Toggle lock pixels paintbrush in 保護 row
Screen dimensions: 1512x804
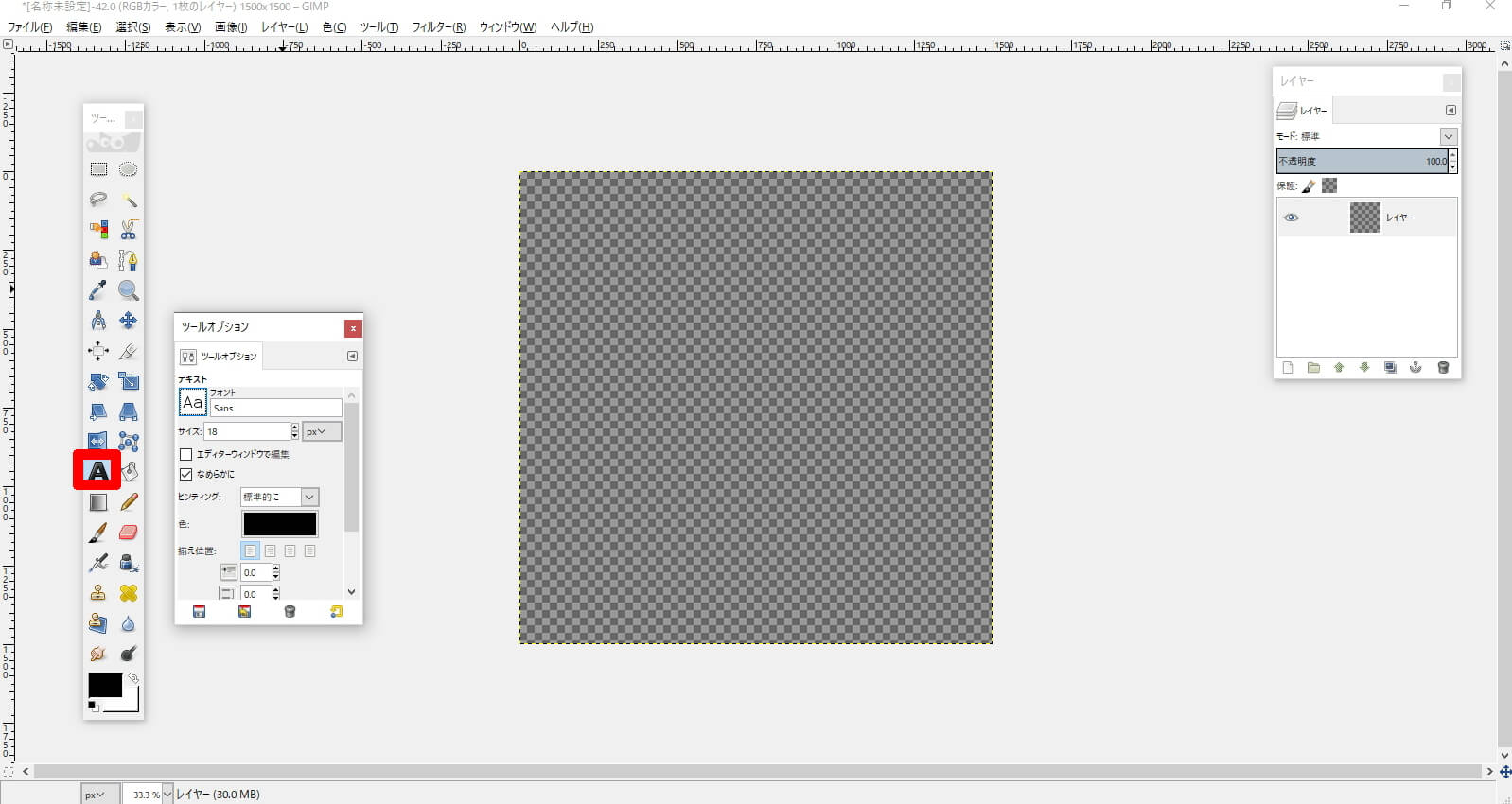click(x=1310, y=186)
